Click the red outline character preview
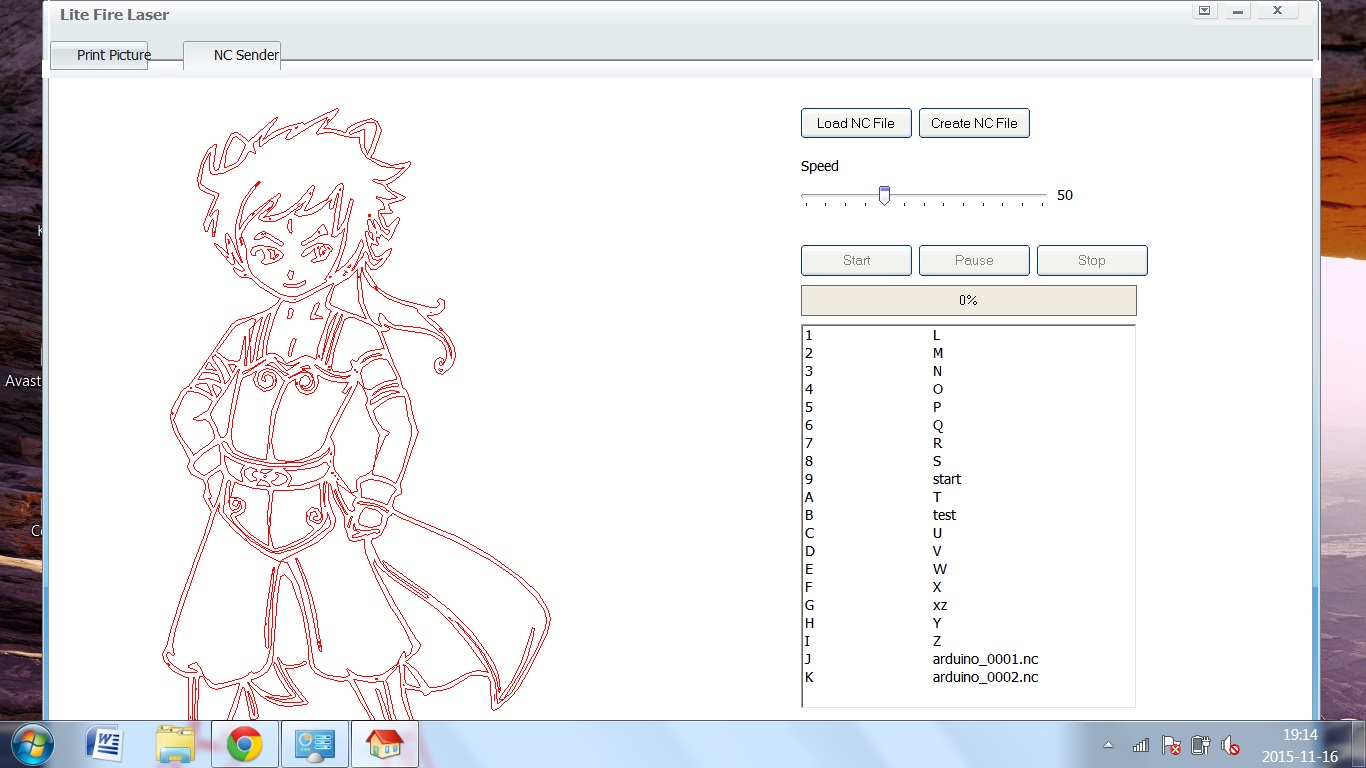Screen dimensions: 1366x768 355,412
